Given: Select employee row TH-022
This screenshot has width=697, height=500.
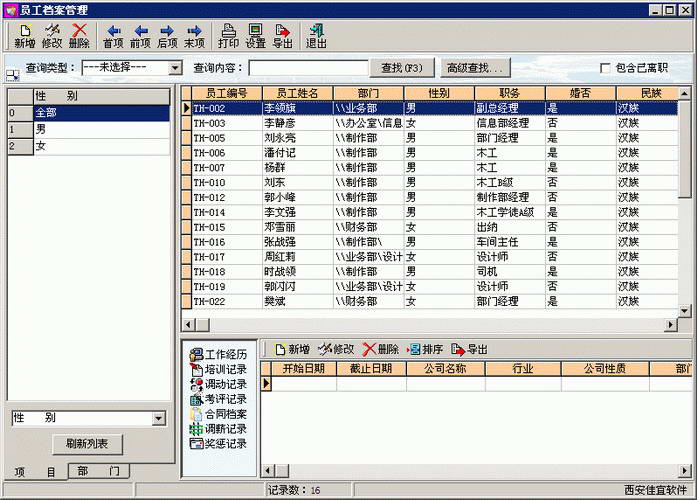Looking at the screenshot, I should click(x=430, y=301).
